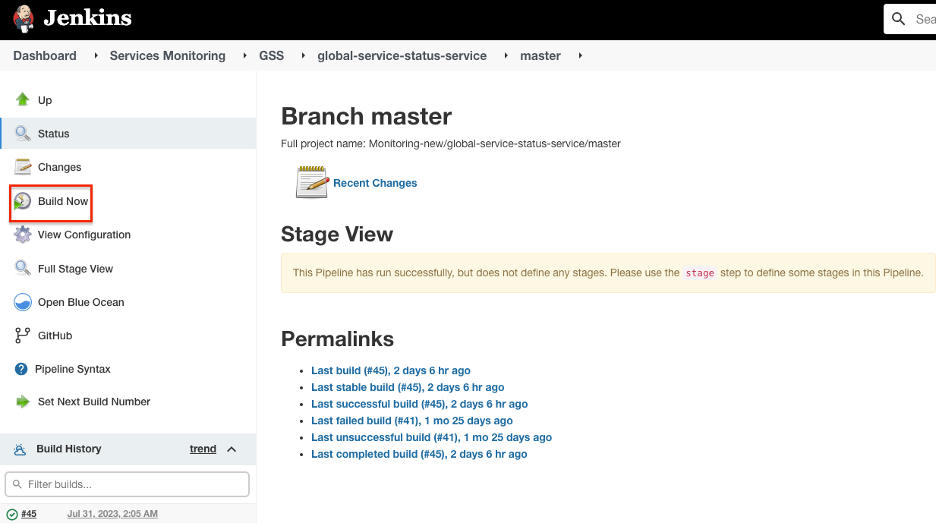Click the Pipeline Syntax help icon
The width and height of the screenshot is (936, 524).
pyautogui.click(x=21, y=369)
